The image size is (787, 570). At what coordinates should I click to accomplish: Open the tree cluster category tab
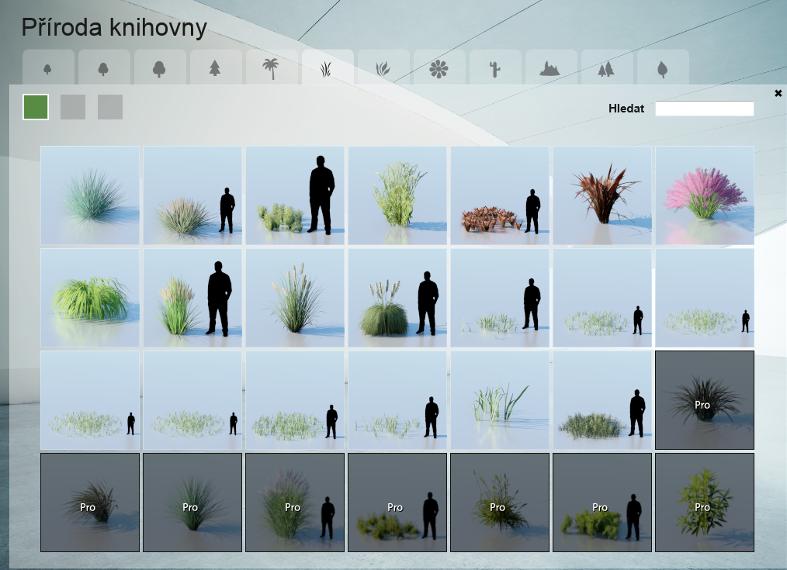[x=606, y=67]
